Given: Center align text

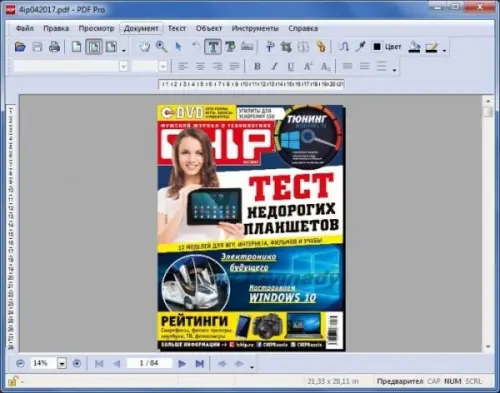Looking at the screenshot, I should [x=200, y=66].
